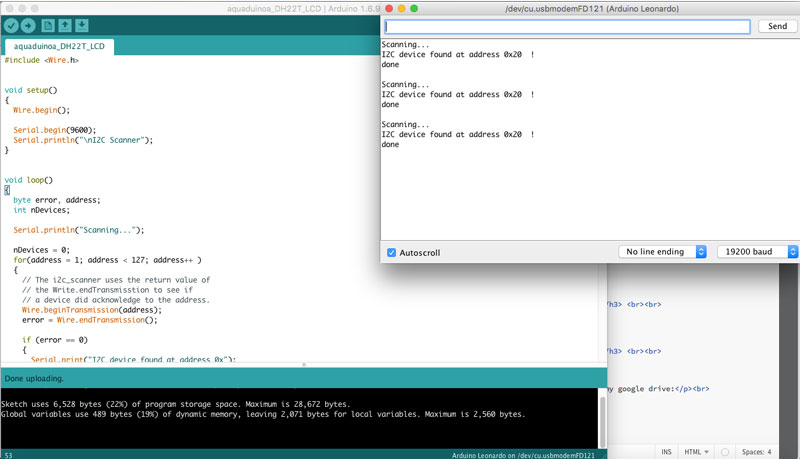Click 'Arduino Leonardo on /dev/cu.usbmodemFD121' status text
This screenshot has height=459, width=800.
(523, 455)
